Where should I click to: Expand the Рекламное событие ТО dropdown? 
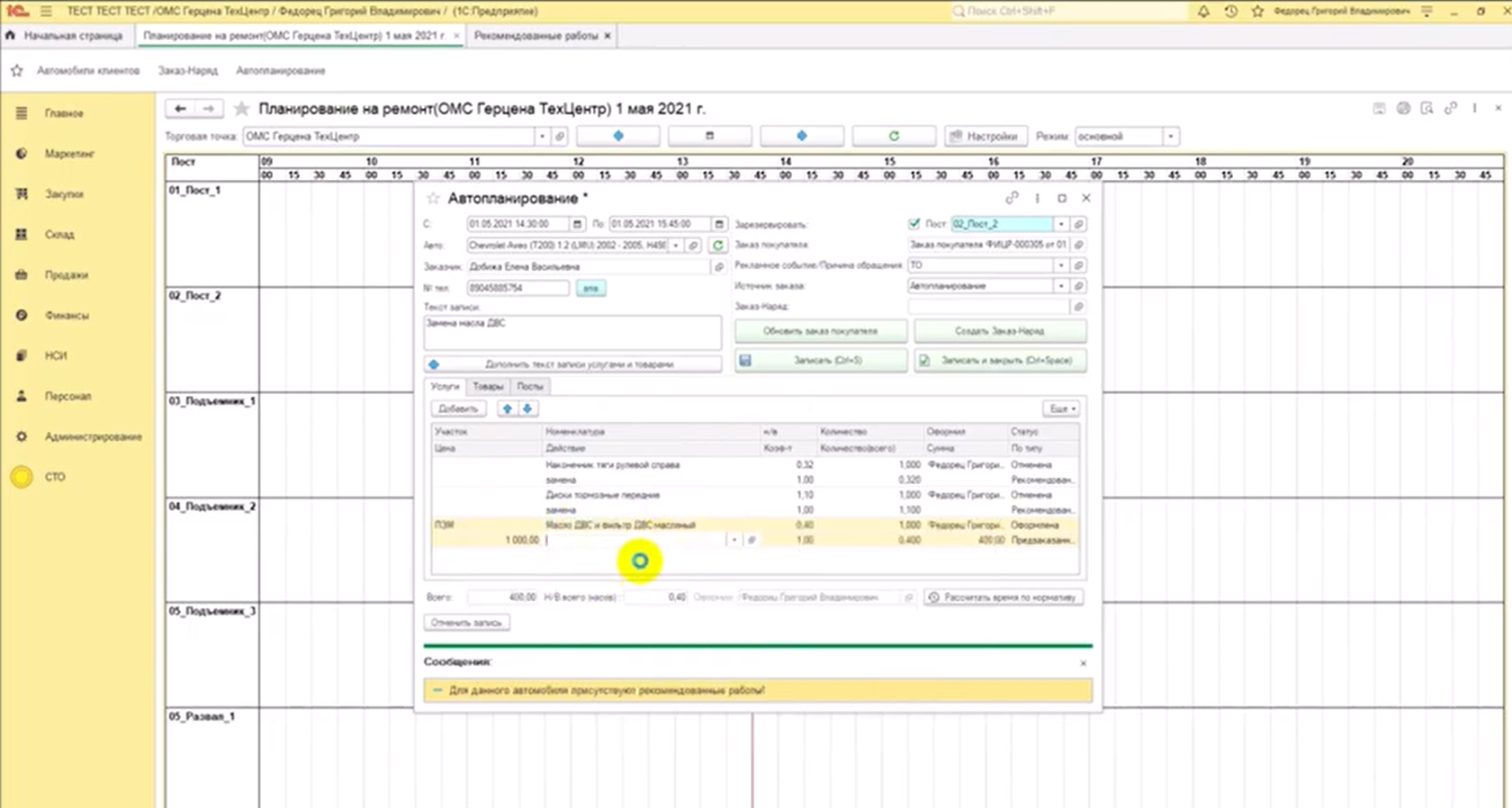click(1061, 265)
